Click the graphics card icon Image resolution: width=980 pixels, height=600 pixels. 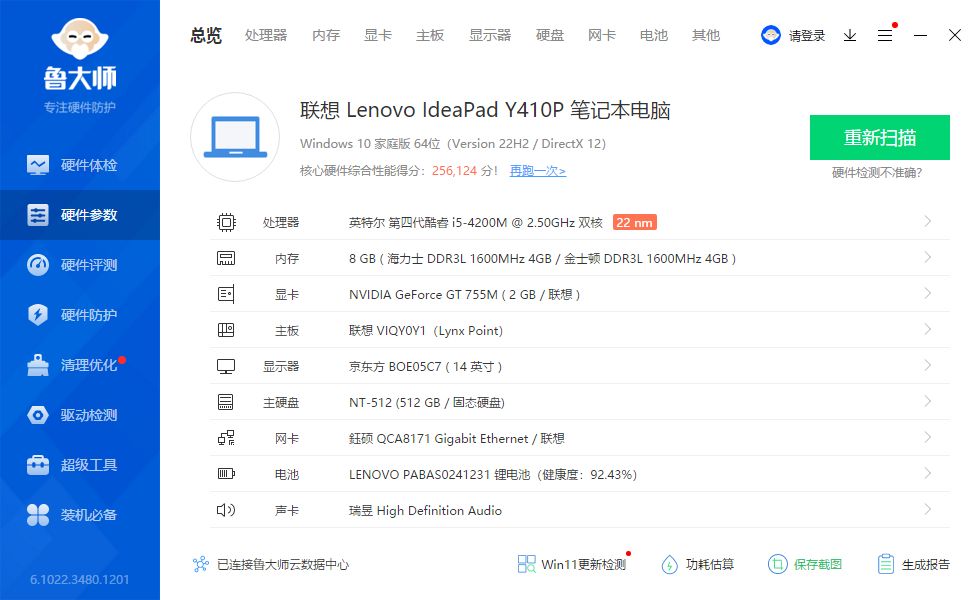pyautogui.click(x=226, y=294)
